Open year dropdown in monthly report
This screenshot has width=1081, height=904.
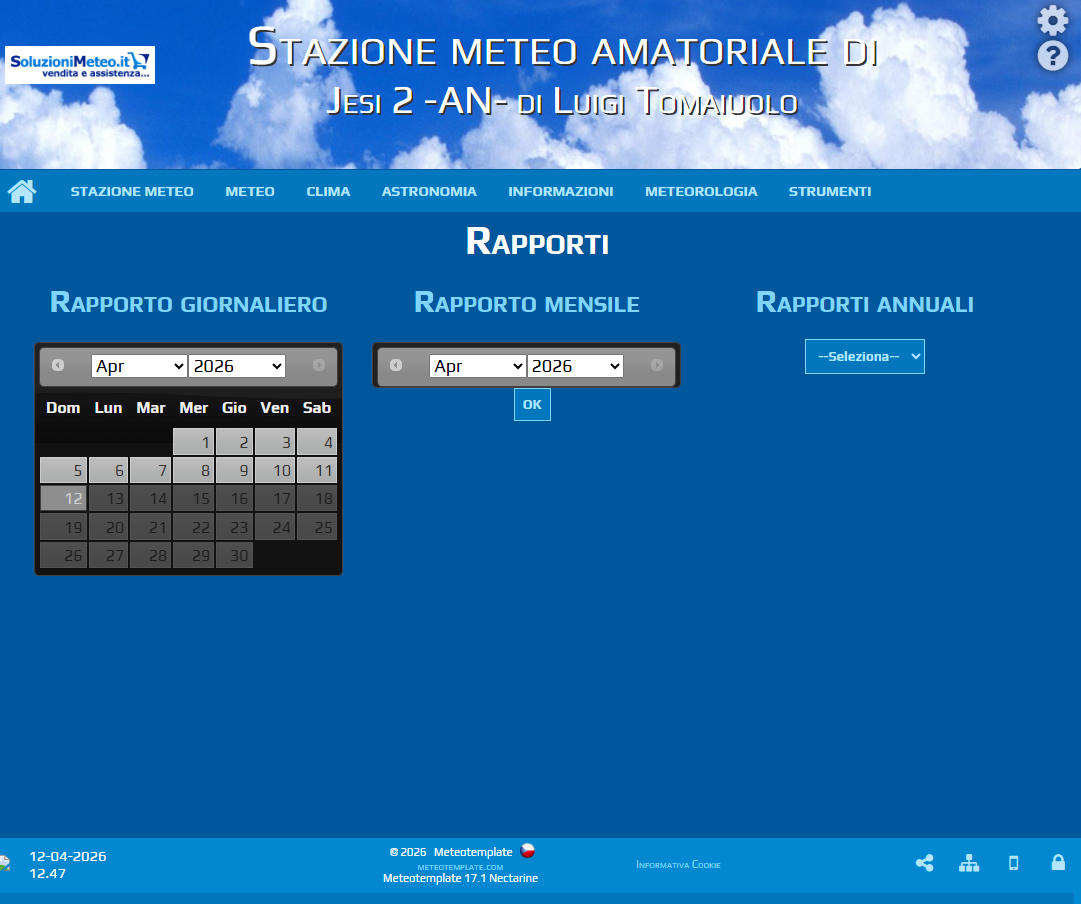[575, 366]
